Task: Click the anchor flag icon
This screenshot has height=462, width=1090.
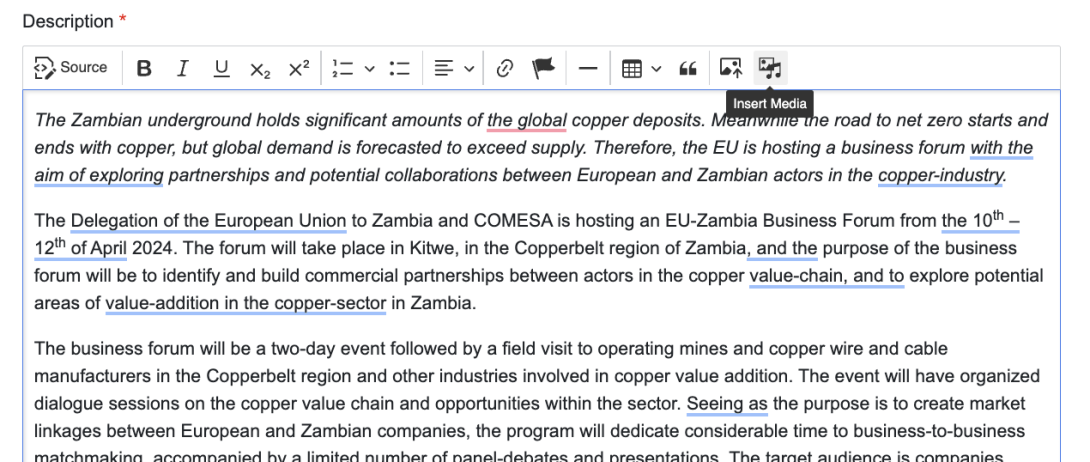Action: pyautogui.click(x=543, y=68)
